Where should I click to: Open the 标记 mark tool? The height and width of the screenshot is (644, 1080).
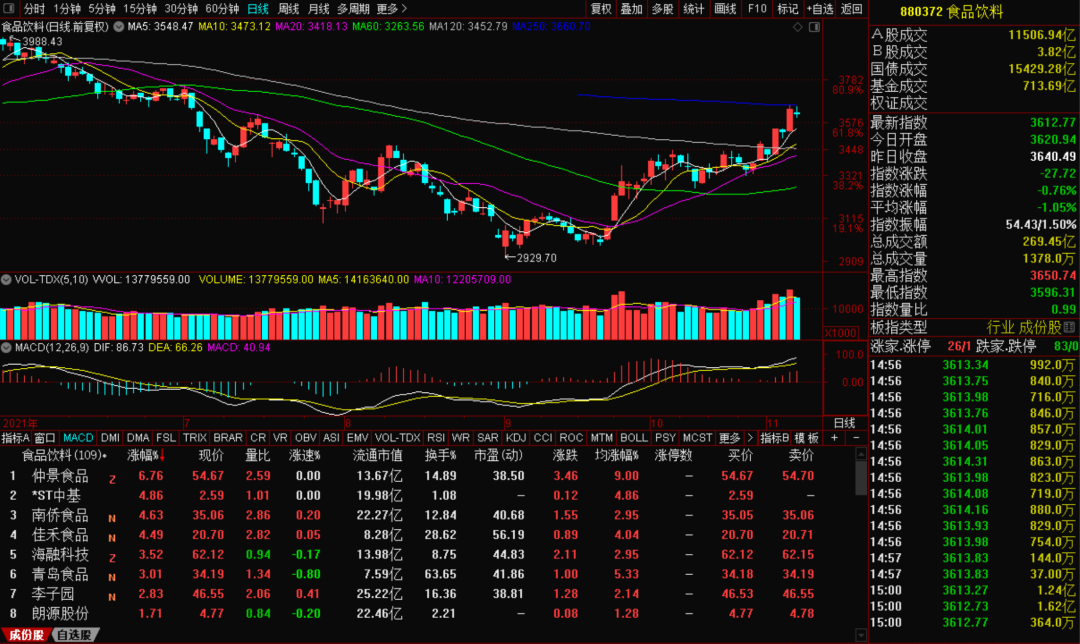[x=788, y=9]
